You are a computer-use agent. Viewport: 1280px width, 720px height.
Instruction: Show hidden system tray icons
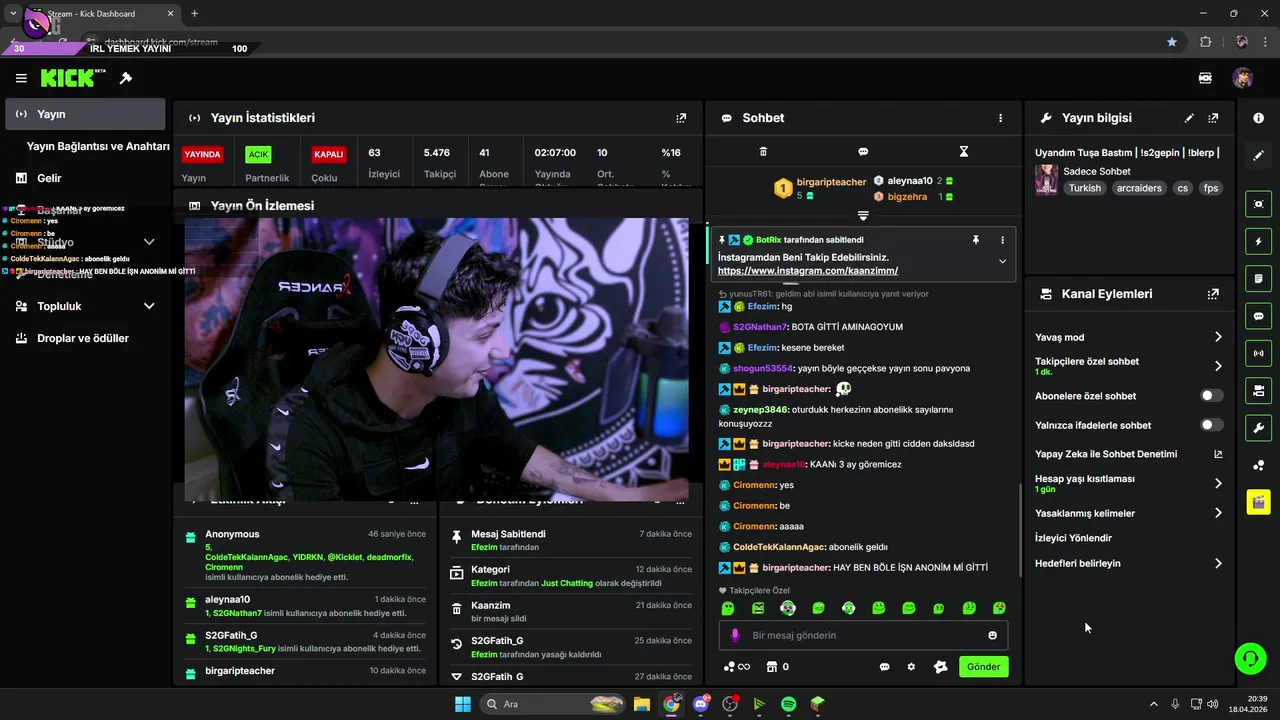point(1153,704)
